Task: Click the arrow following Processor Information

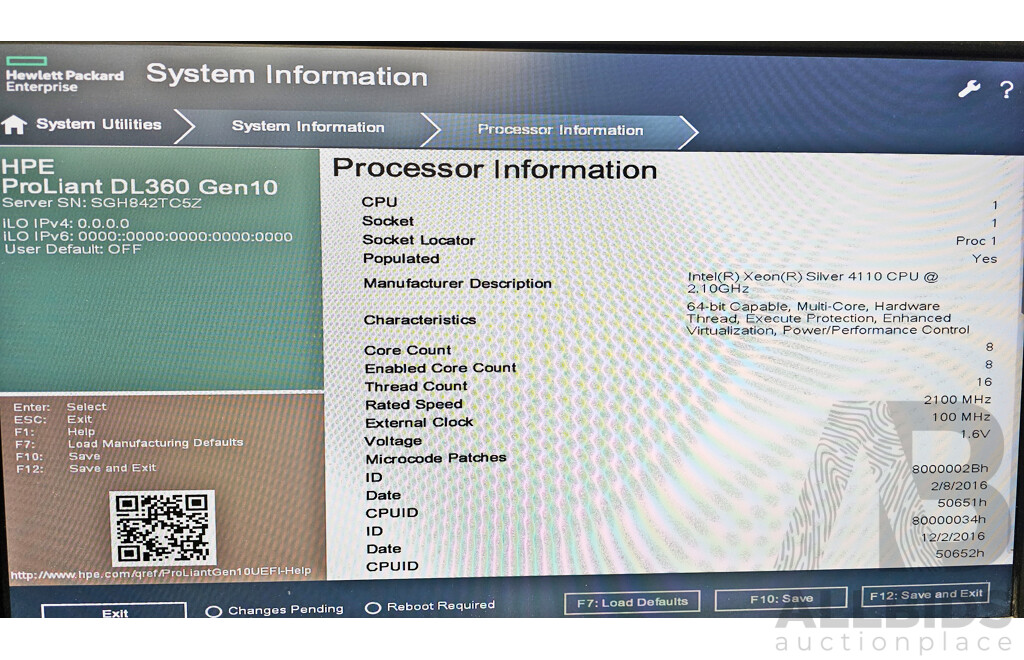Action: (690, 130)
